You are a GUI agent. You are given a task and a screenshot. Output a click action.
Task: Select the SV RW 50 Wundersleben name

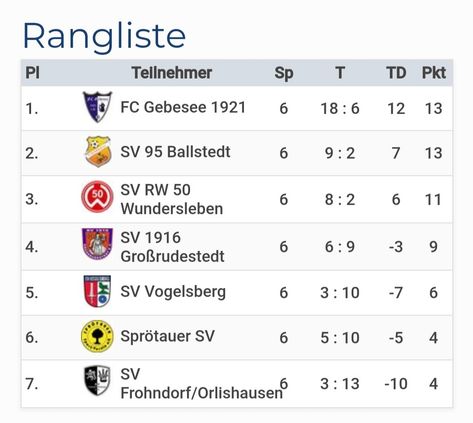point(172,199)
